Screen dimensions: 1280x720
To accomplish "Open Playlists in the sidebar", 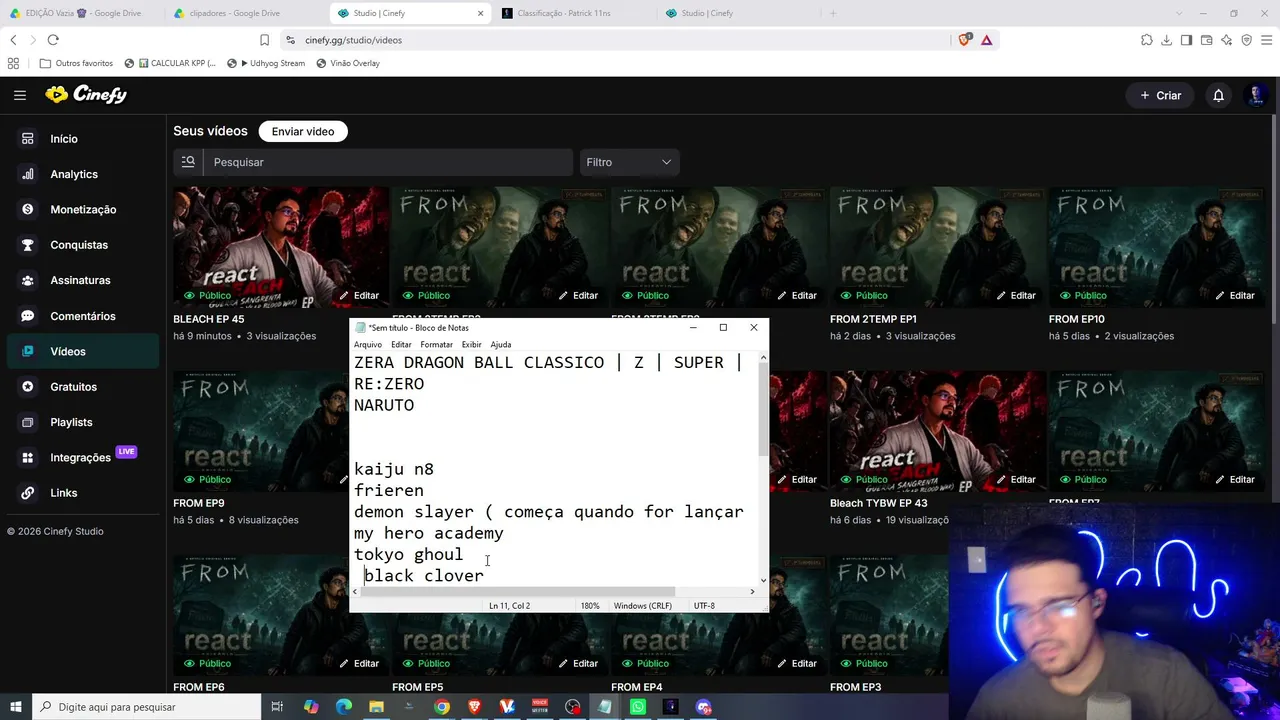I will pyautogui.click(x=83, y=422).
